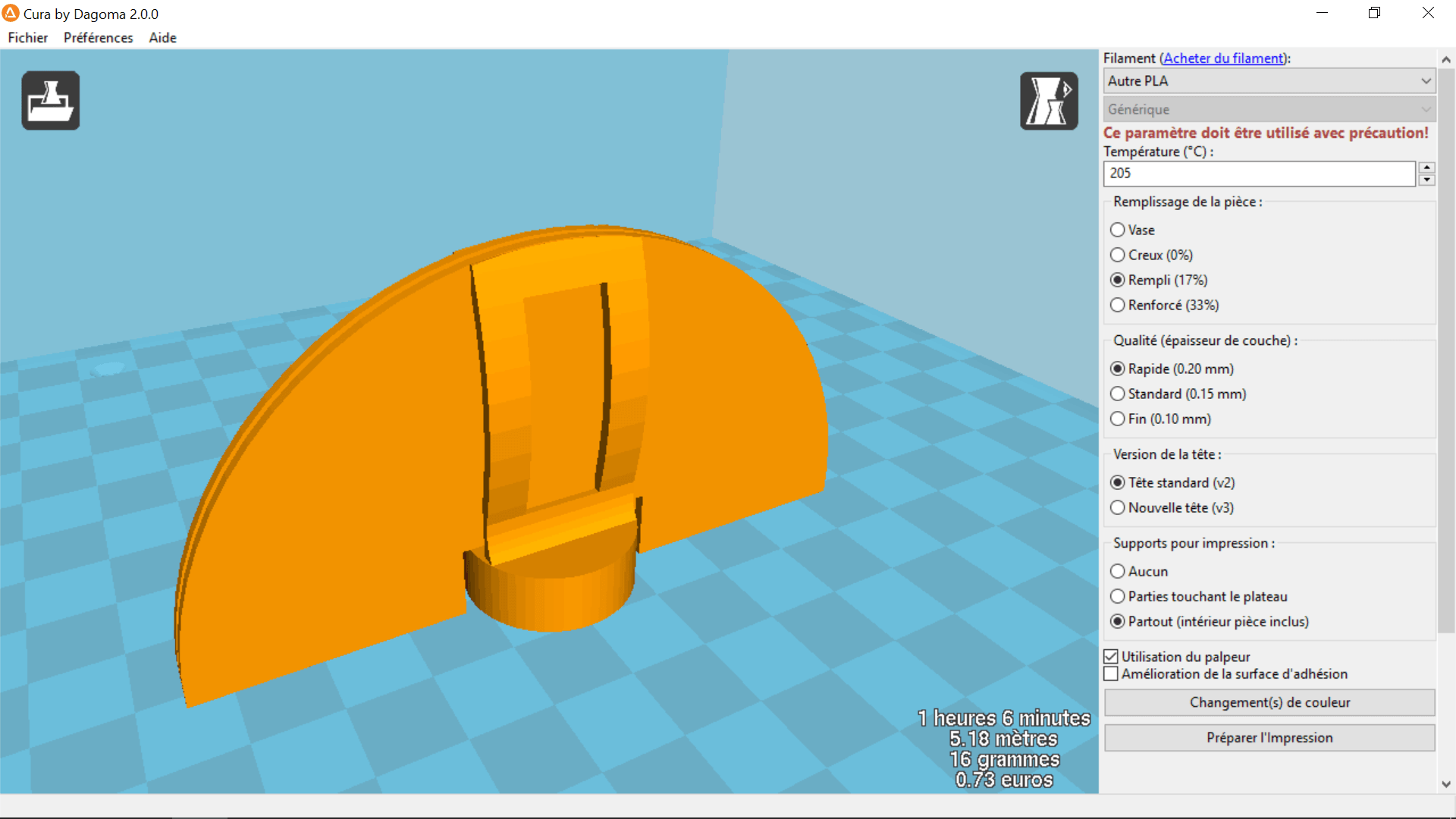Select the Vase filling option
This screenshot has width=1456, height=819.
[1132, 230]
